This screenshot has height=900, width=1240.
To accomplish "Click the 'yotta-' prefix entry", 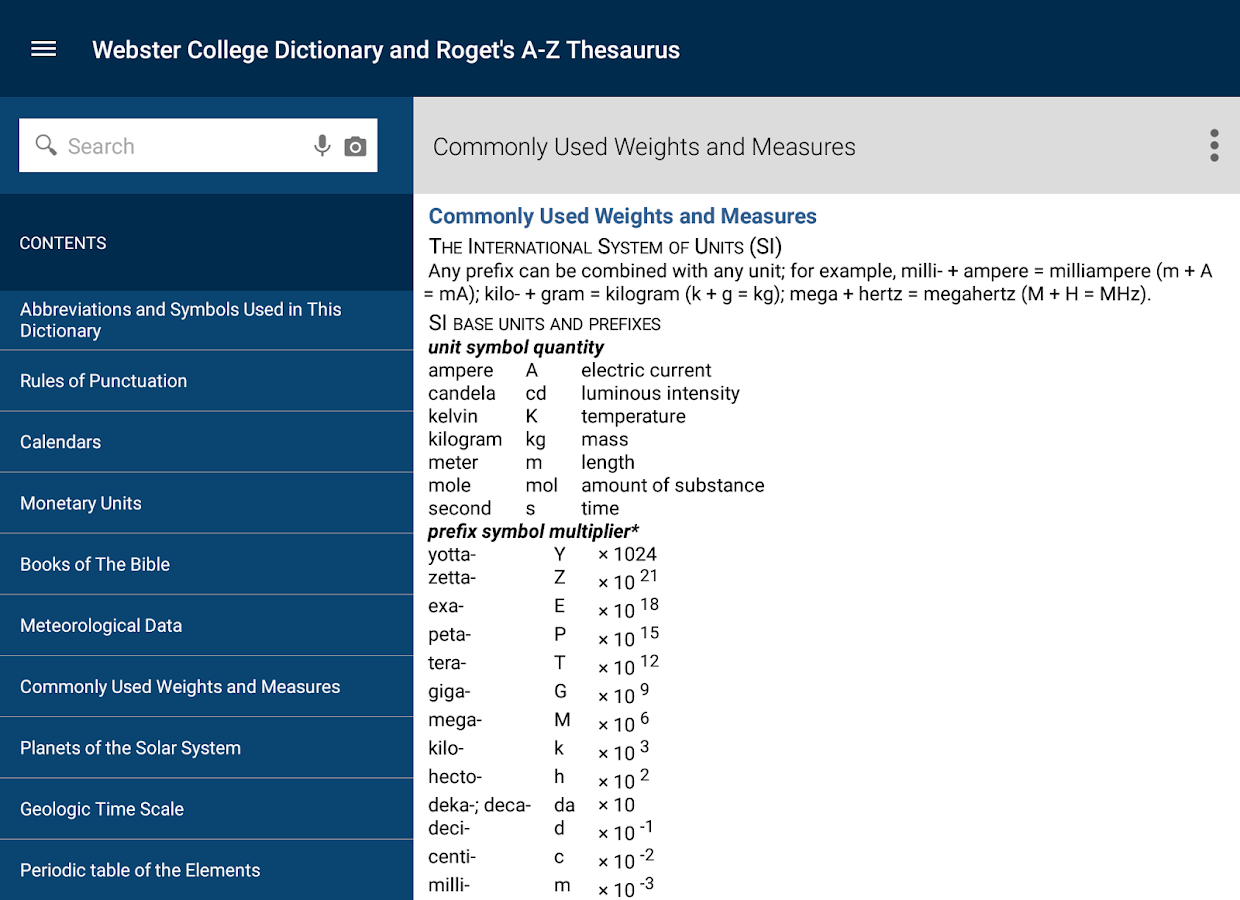I will (x=452, y=554).
